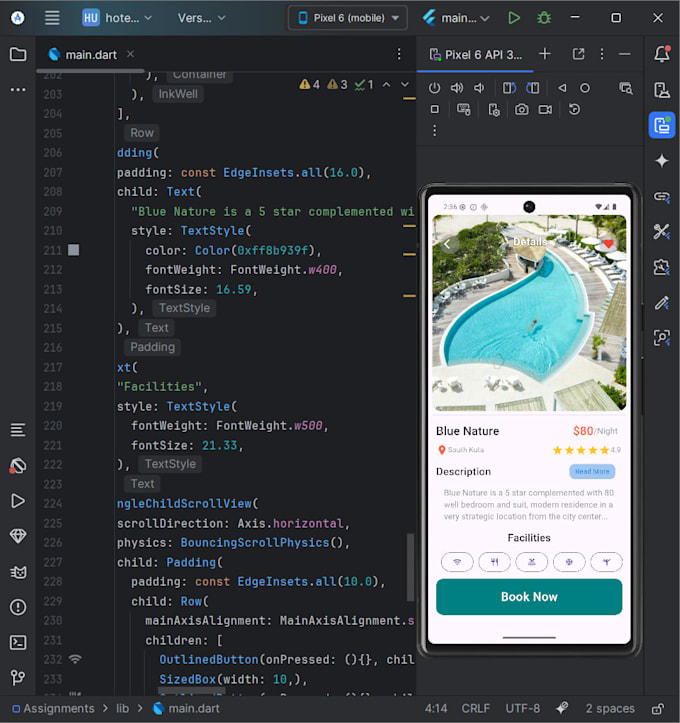The image size is (680, 723).
Task: Tap back arrow on Details screen
Action: [447, 244]
